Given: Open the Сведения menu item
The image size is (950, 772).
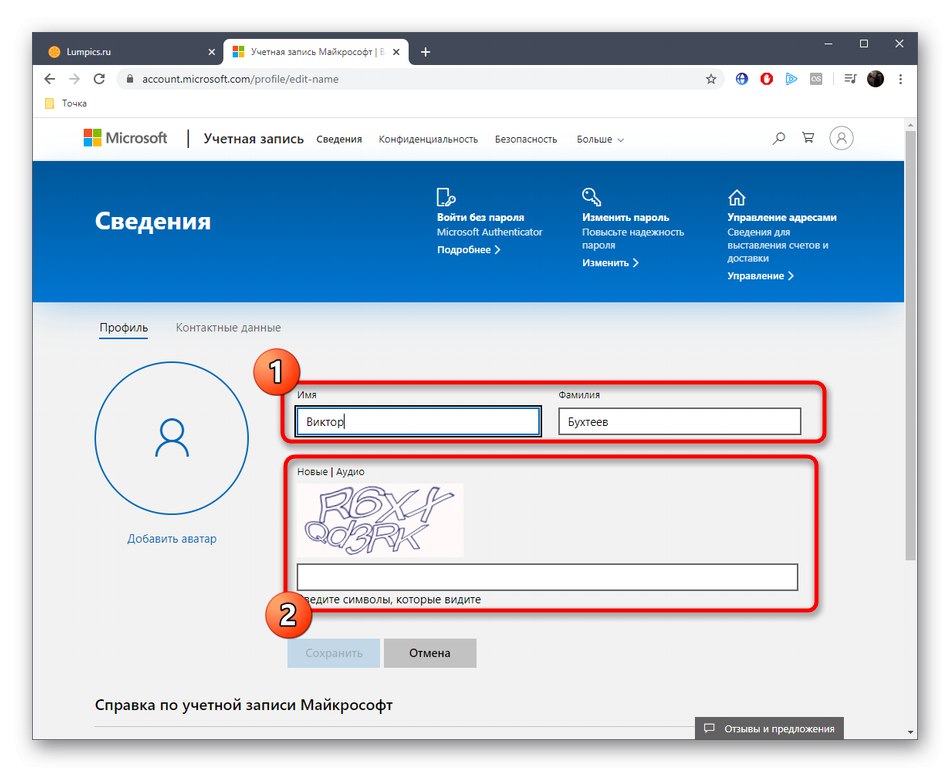Looking at the screenshot, I should [339, 139].
